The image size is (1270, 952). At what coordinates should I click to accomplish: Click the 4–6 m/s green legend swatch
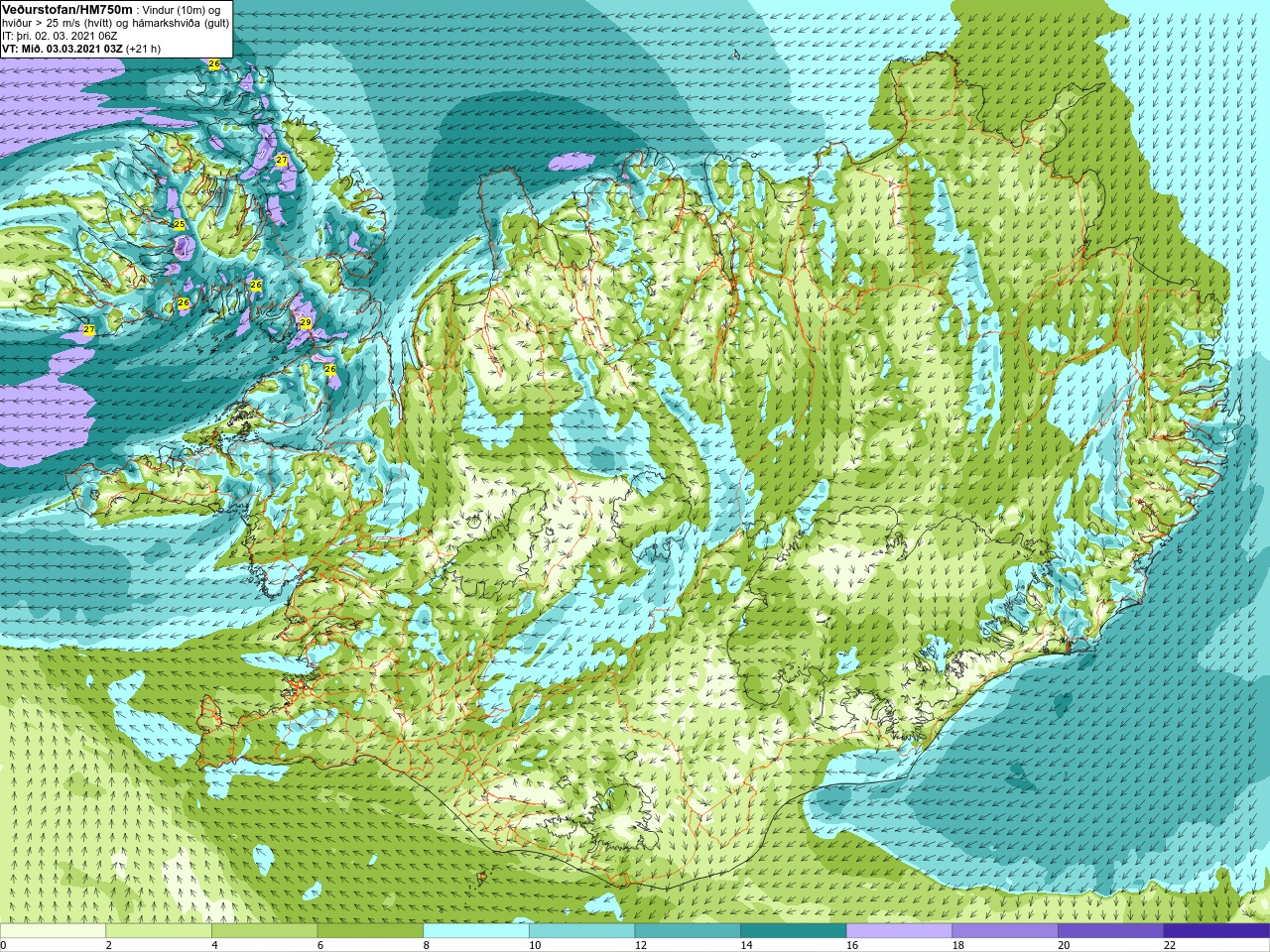point(264,931)
